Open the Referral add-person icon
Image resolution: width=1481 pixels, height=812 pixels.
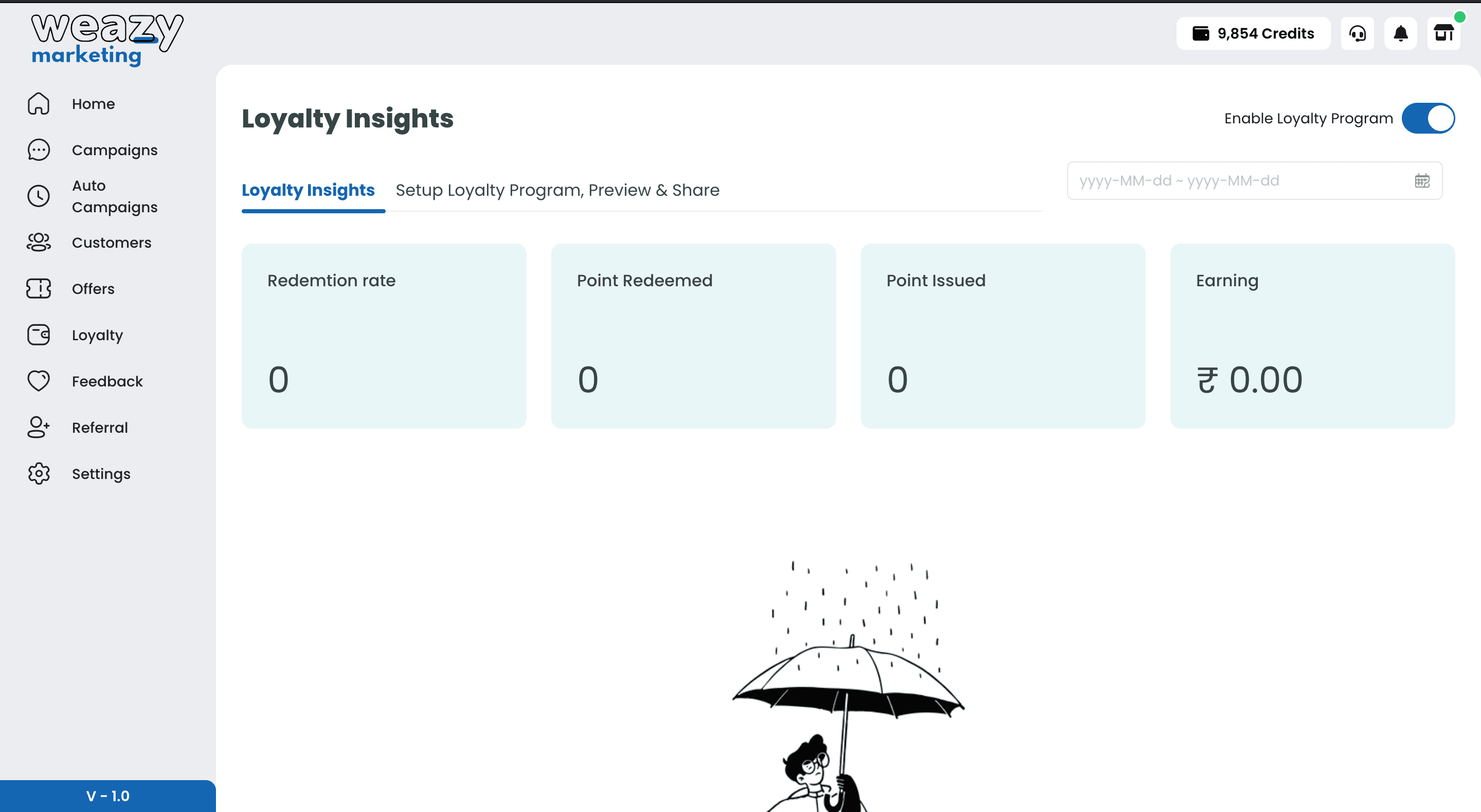(x=39, y=428)
